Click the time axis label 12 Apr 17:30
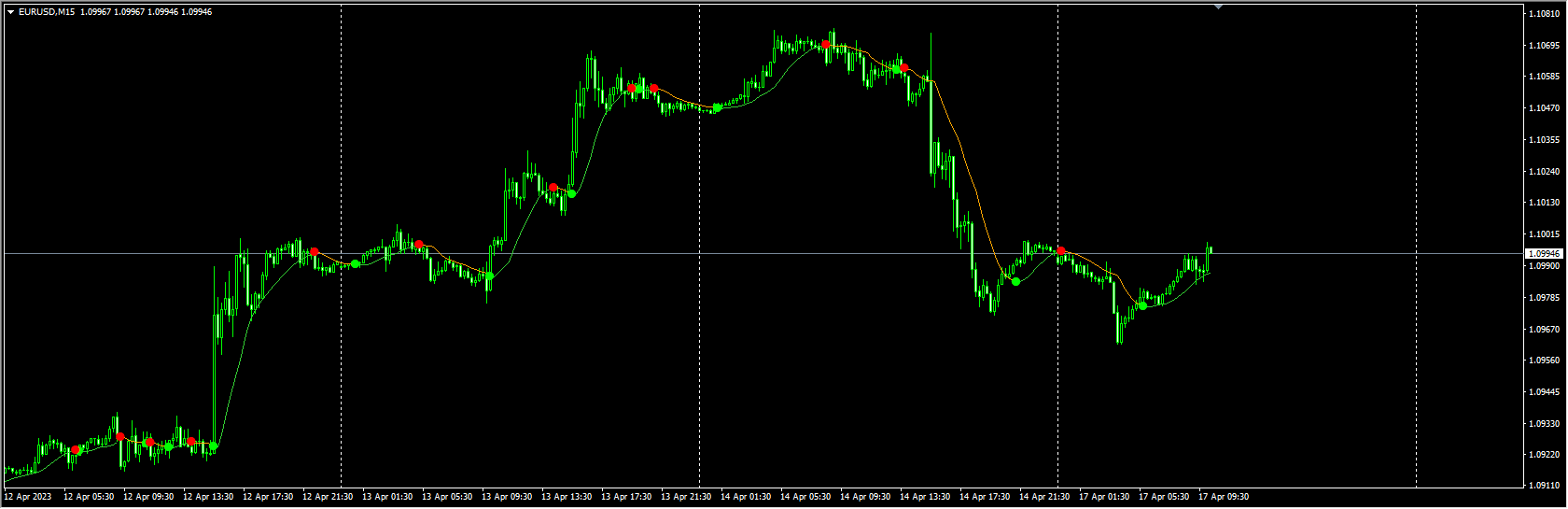The width and height of the screenshot is (1568, 509). click(268, 497)
